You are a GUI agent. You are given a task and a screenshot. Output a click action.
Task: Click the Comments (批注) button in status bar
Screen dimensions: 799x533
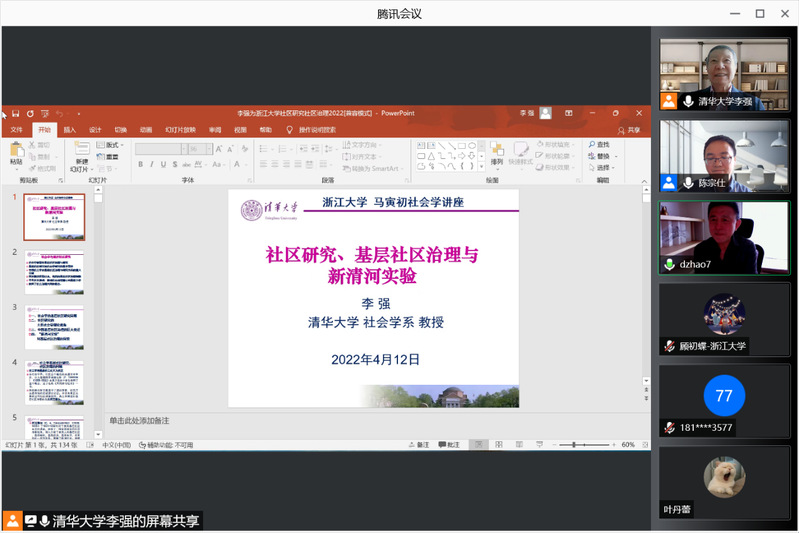450,444
